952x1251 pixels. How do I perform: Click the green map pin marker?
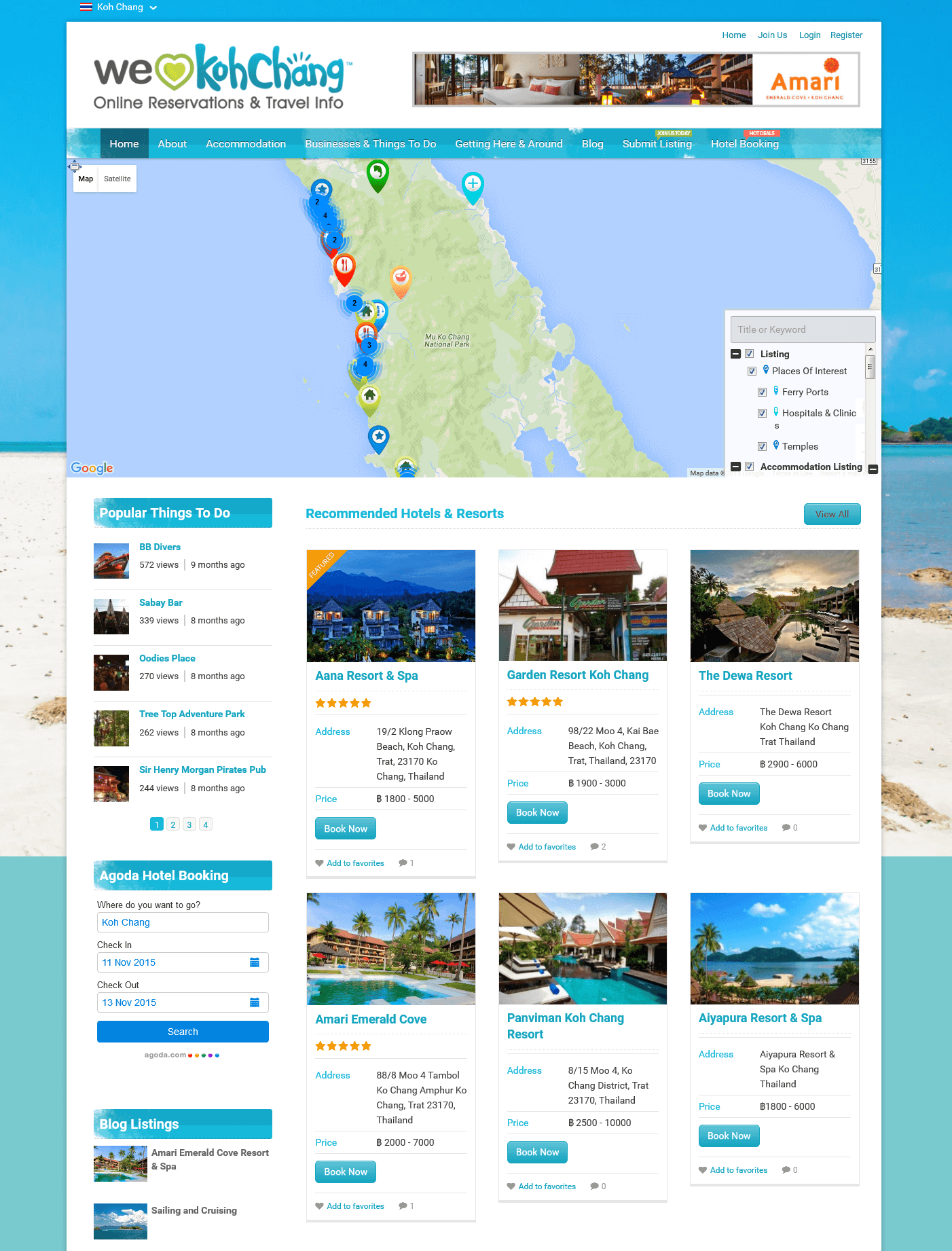point(378,175)
